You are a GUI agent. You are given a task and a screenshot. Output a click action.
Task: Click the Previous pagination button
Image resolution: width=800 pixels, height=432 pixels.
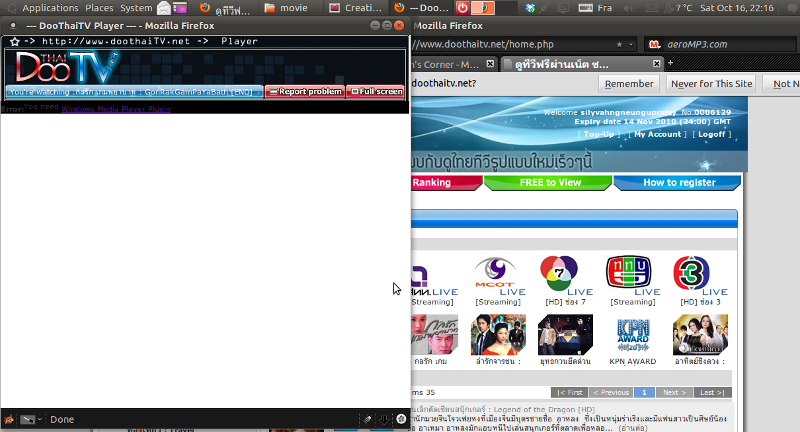[x=611, y=392]
